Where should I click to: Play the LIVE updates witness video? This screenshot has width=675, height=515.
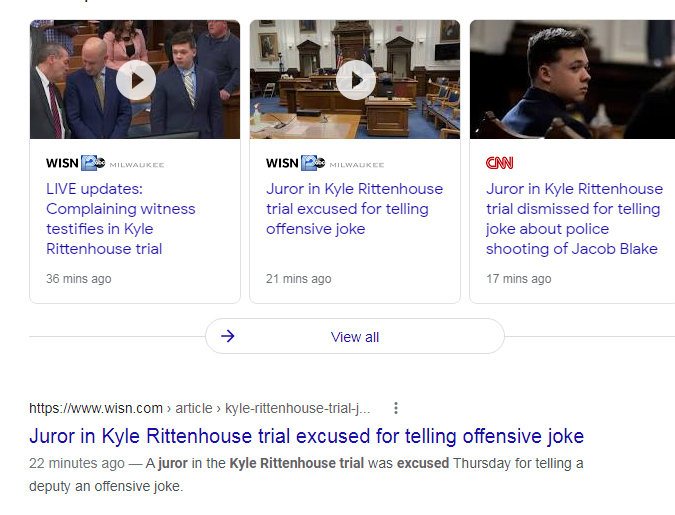pos(136,80)
